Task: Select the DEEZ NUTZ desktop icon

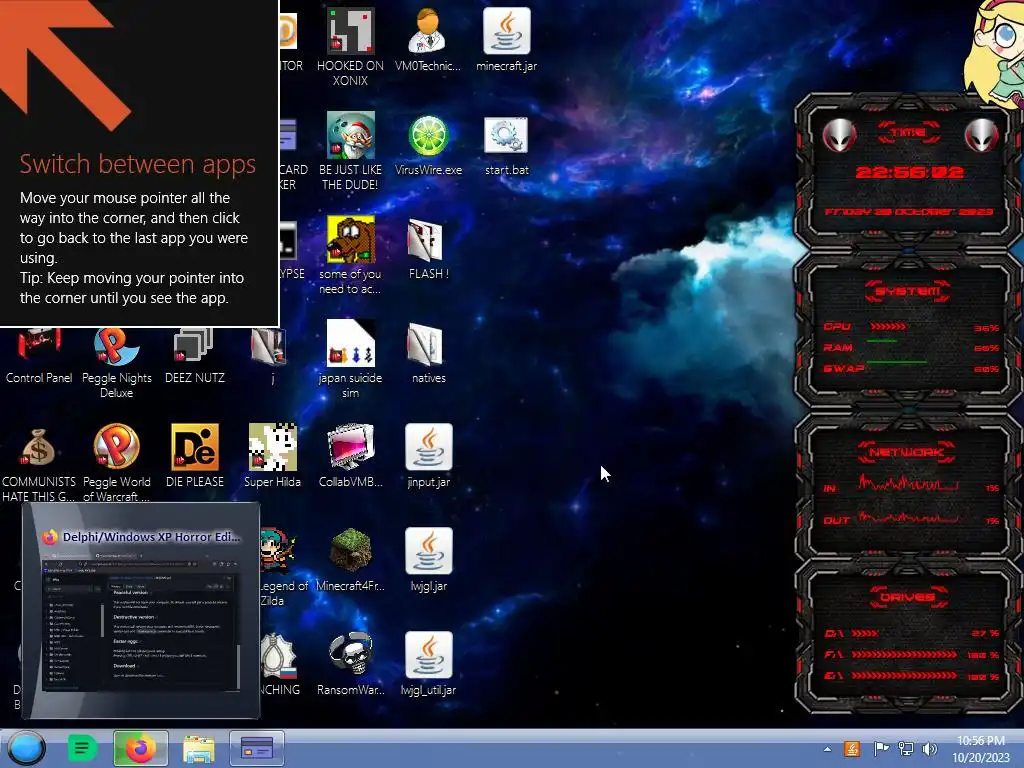Action: pos(194,346)
